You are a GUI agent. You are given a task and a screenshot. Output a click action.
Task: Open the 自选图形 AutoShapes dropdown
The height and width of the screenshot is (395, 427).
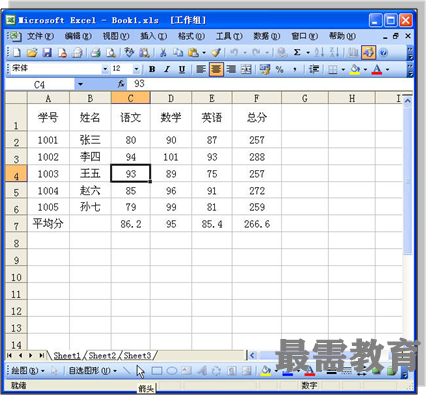click(92, 371)
